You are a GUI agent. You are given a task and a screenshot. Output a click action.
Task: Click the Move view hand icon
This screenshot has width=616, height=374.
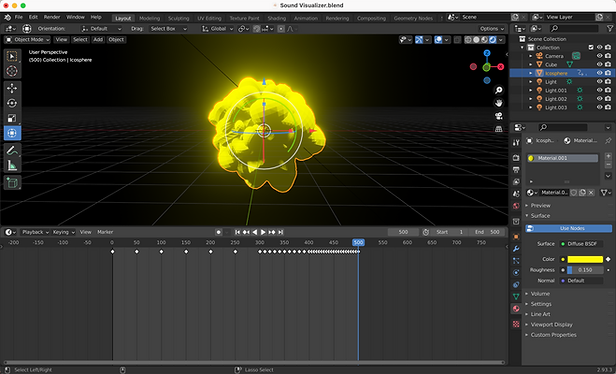(499, 103)
